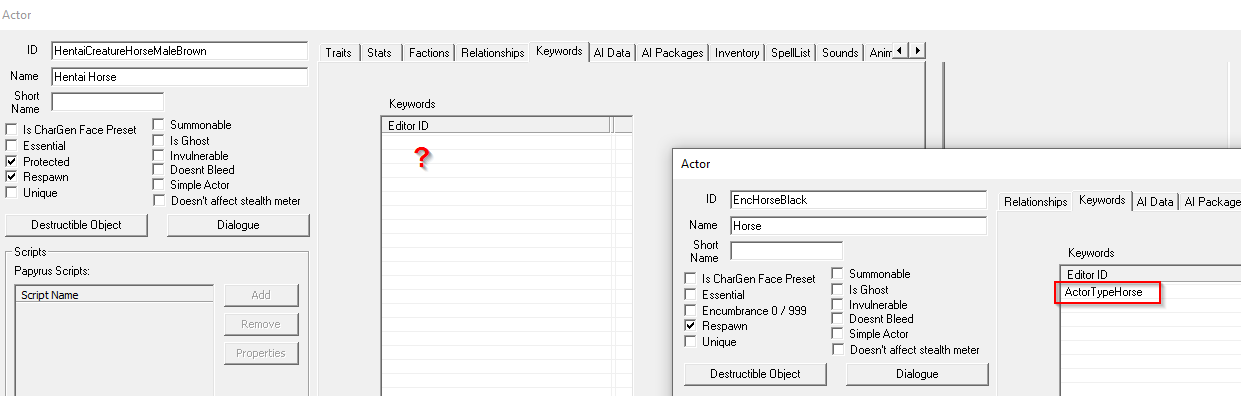1241x396 pixels.
Task: Focus ID field EncHorseBlack
Action: pyautogui.click(x=858, y=199)
